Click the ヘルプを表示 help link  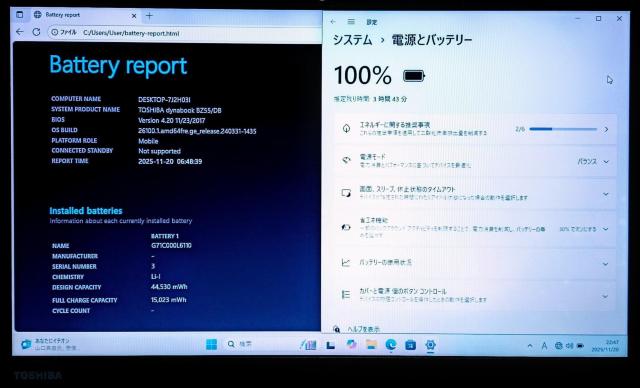tap(363, 329)
